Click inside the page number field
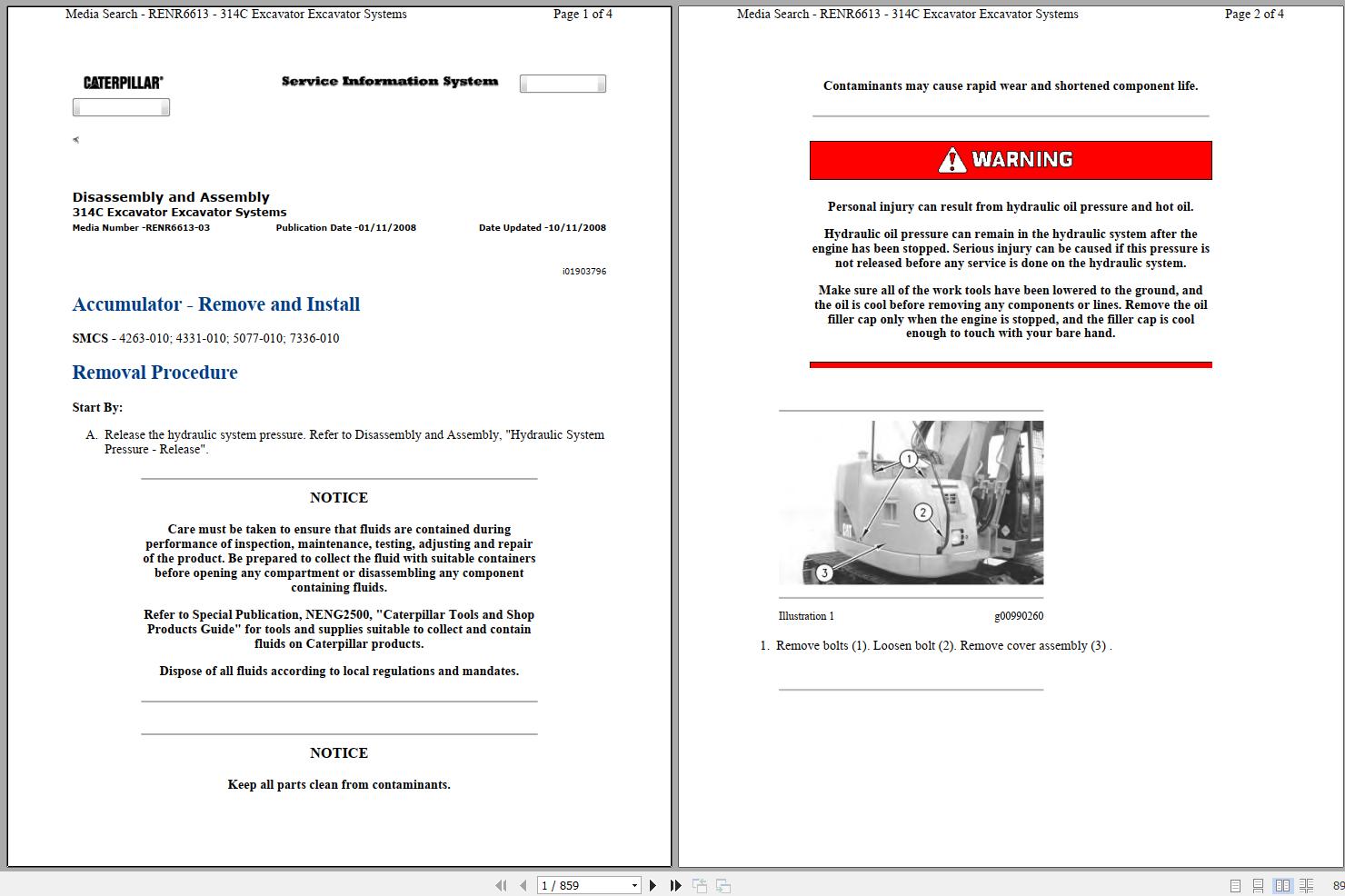The image size is (1345, 896). coord(573,885)
